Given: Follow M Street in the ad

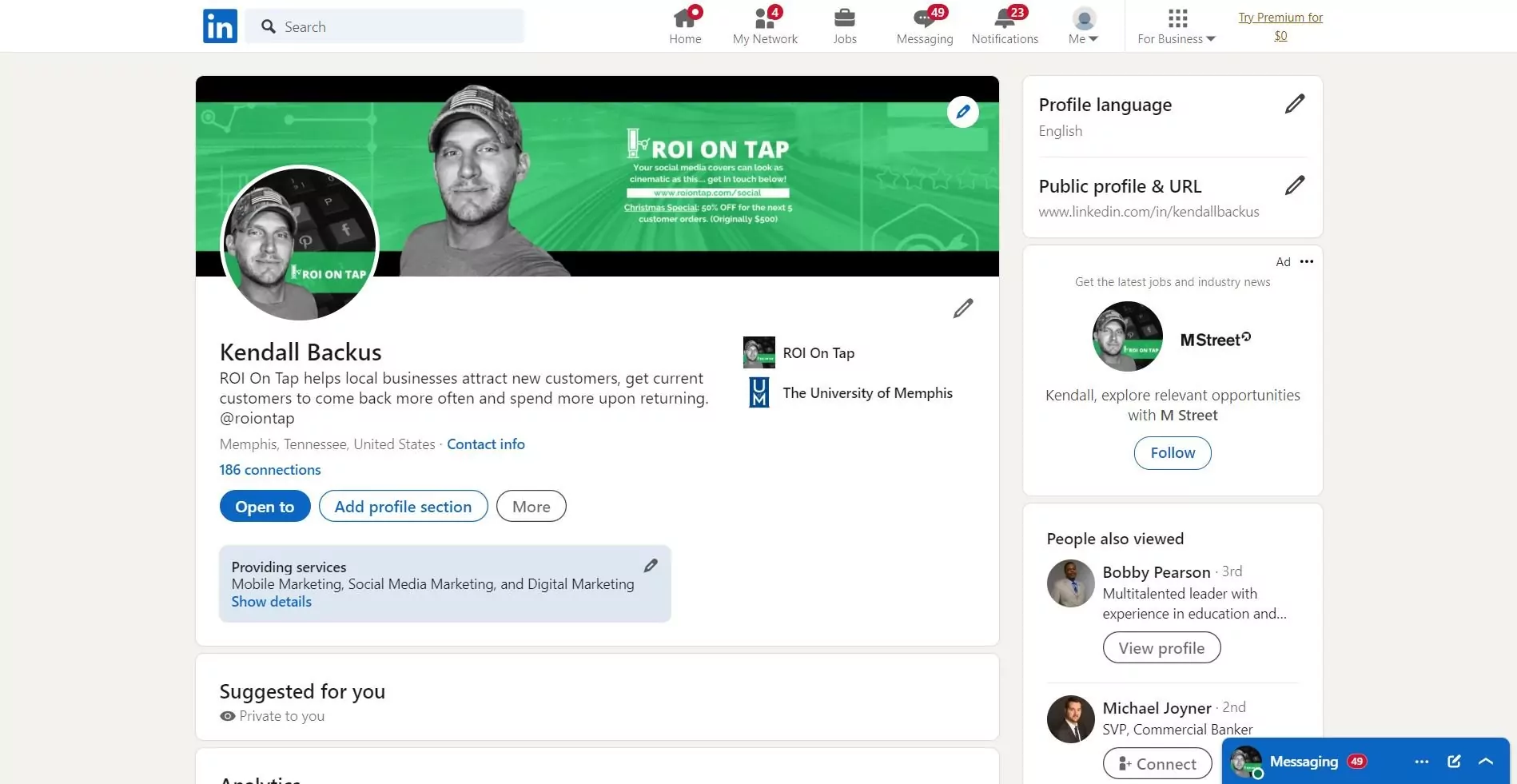Looking at the screenshot, I should [1172, 453].
